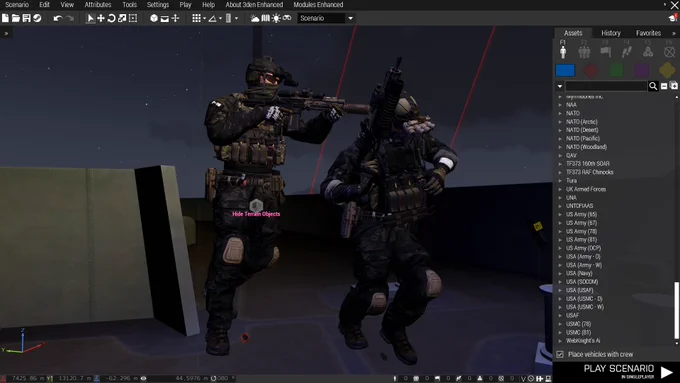Switch to the History tab
The width and height of the screenshot is (680, 383).
(611, 33)
